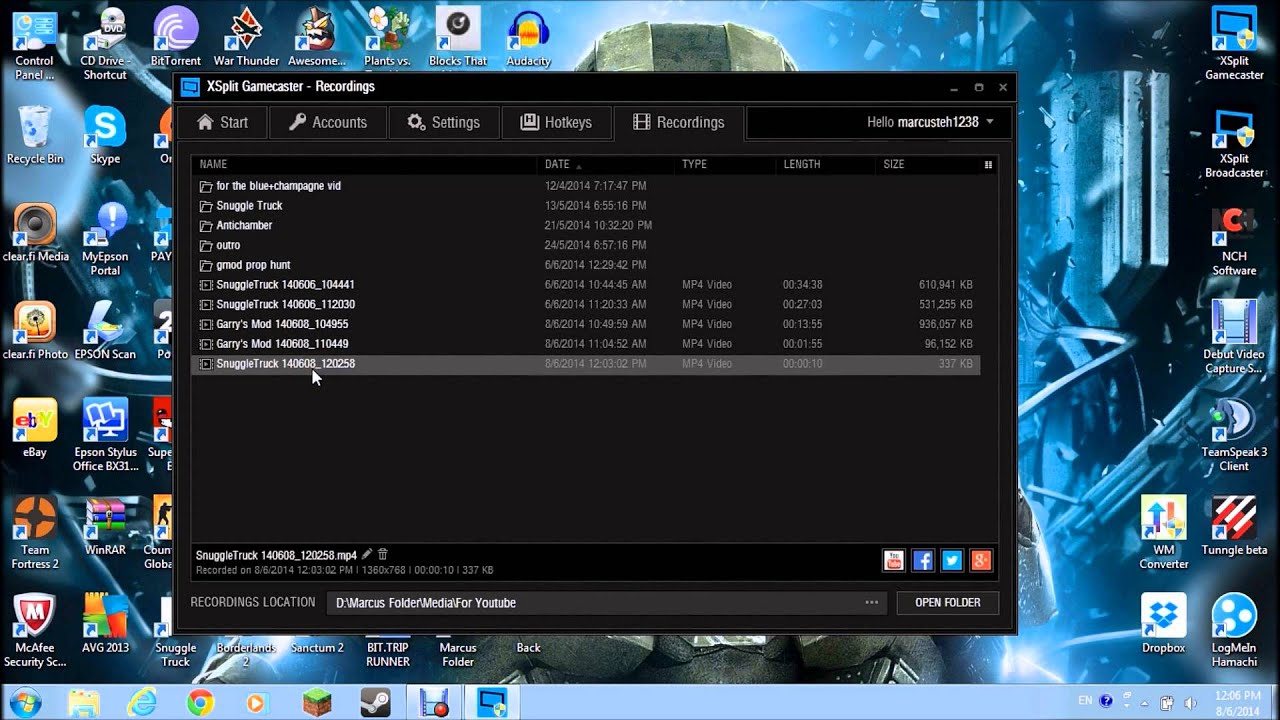
Task: Select the Recordings tab
Action: point(679,122)
